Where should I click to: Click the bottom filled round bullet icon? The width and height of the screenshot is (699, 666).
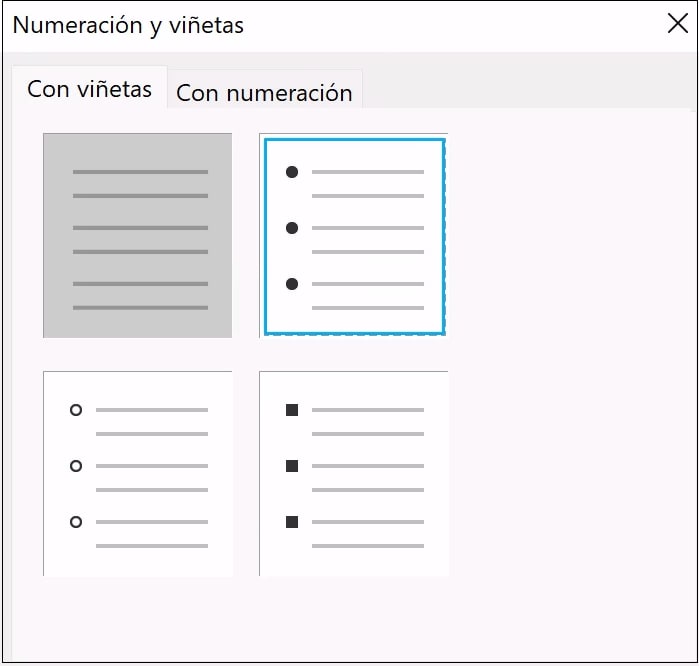click(292, 284)
